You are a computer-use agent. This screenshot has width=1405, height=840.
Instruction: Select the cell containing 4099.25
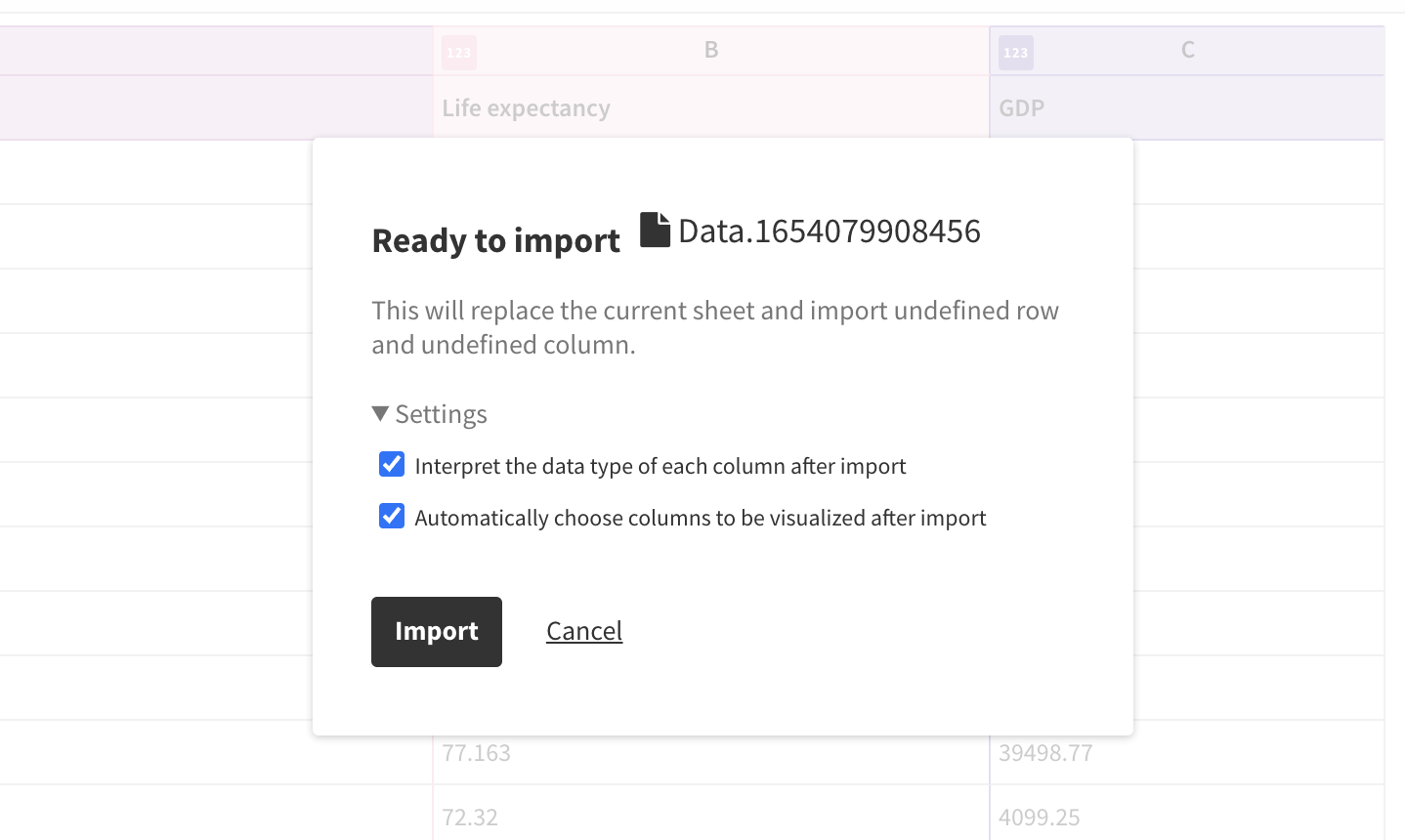tap(1039, 817)
